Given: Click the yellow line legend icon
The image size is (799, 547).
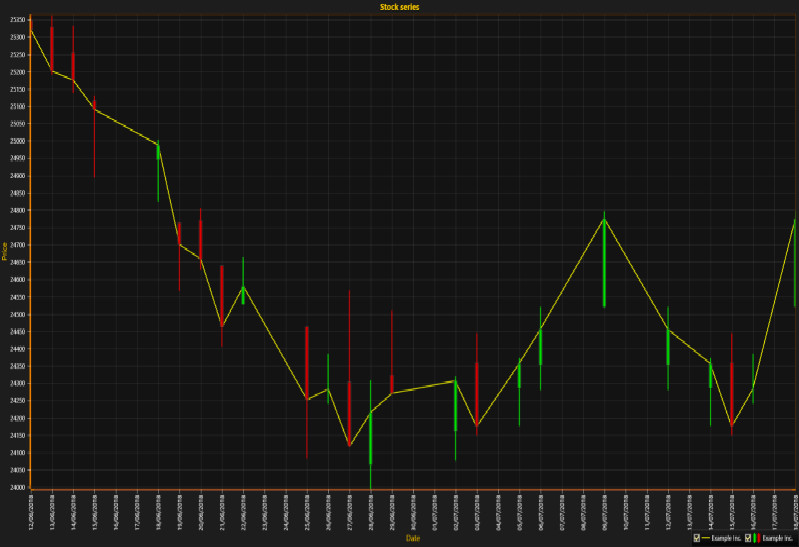Looking at the screenshot, I should pyautogui.click(x=705, y=538).
